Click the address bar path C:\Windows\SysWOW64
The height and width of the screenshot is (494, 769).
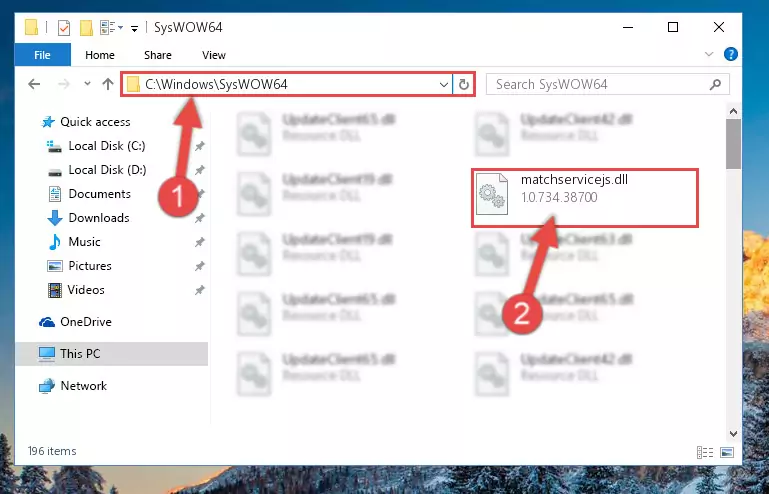click(x=216, y=84)
